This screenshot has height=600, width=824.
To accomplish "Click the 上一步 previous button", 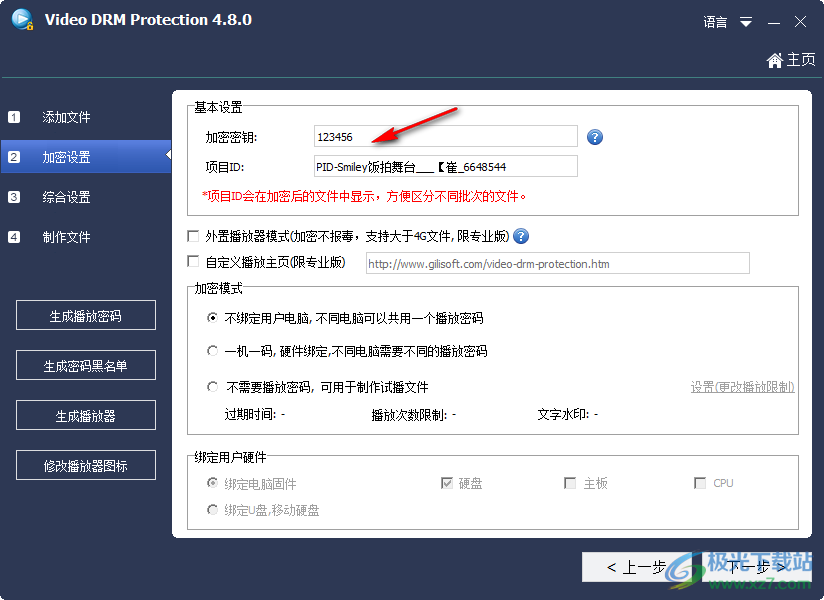I will pyautogui.click(x=636, y=567).
